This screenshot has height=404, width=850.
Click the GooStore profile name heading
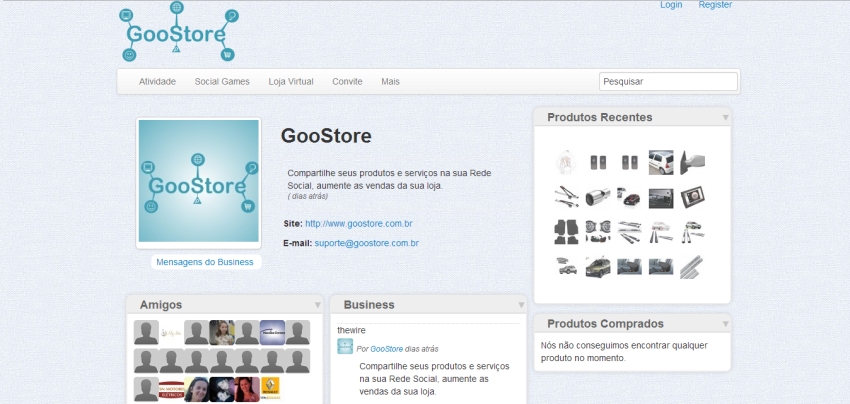(326, 136)
